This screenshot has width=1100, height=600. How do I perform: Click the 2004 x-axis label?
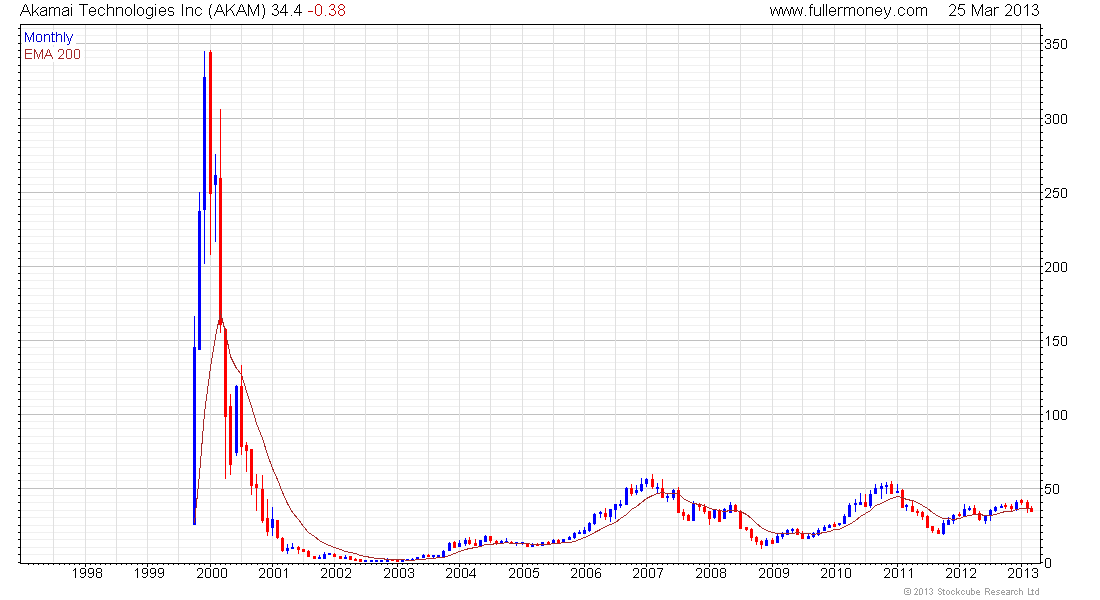pos(461,573)
